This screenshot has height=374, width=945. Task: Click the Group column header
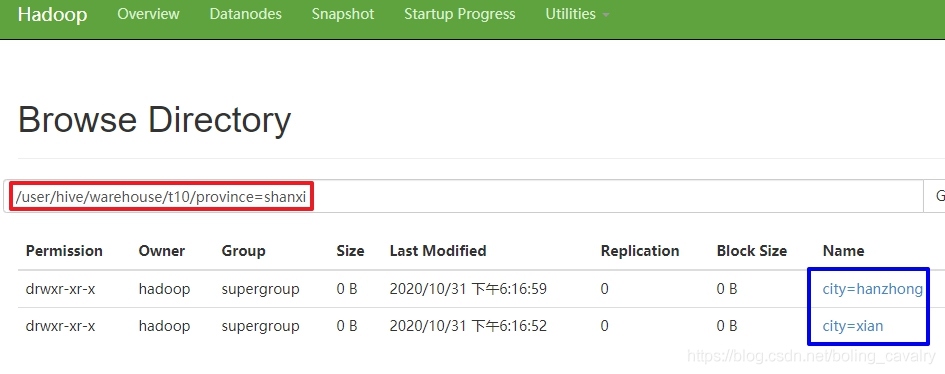click(x=243, y=251)
